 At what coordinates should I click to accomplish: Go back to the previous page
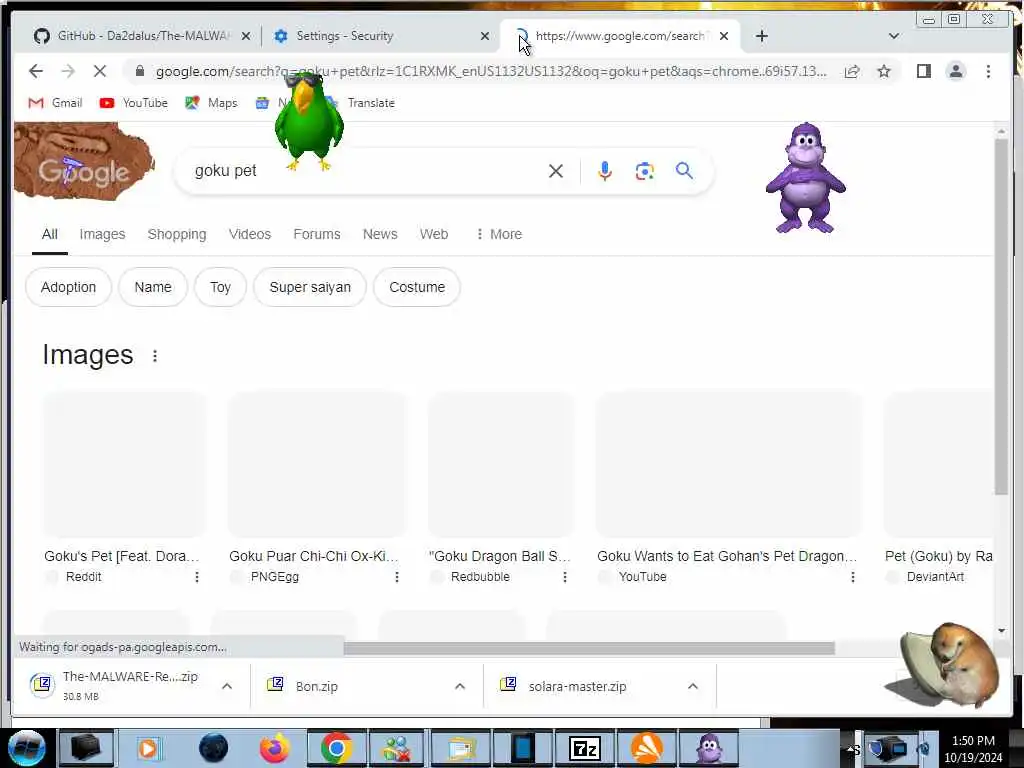(x=36, y=71)
